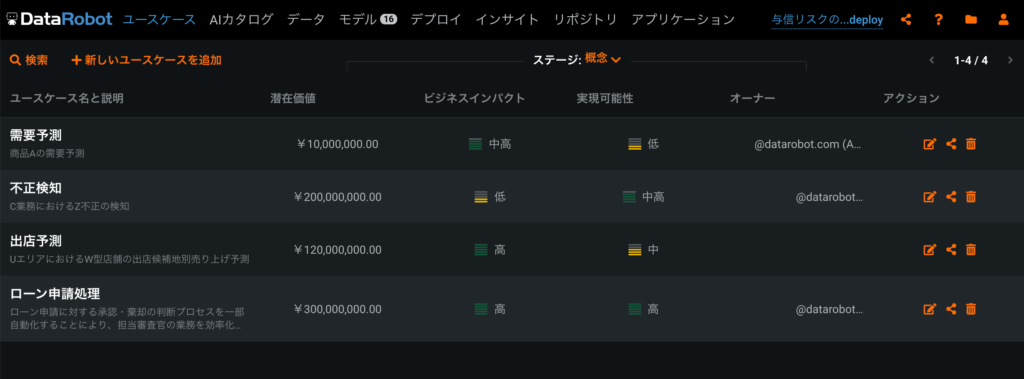
Task: Click share icon in top navigation bar
Action: click(906, 20)
